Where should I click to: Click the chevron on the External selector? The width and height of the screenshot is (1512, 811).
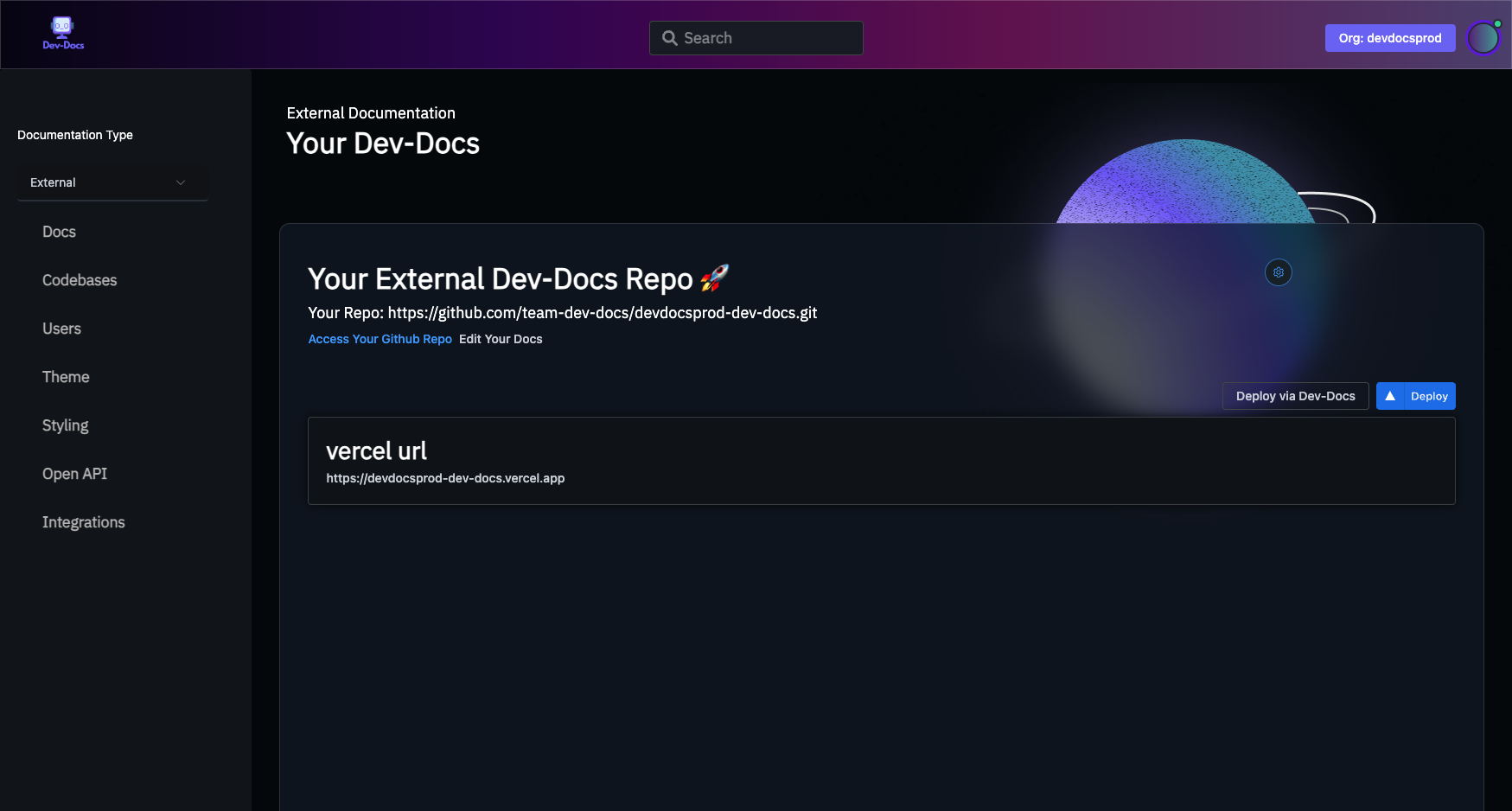[x=181, y=182]
